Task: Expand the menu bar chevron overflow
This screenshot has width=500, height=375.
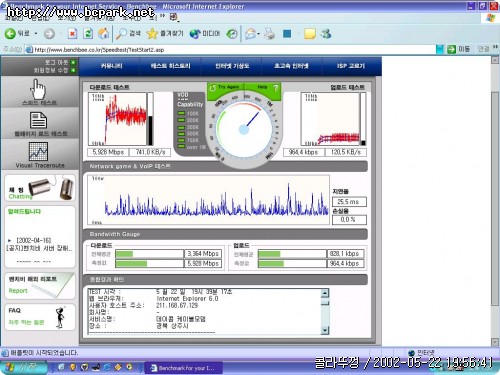Action: 162,16
